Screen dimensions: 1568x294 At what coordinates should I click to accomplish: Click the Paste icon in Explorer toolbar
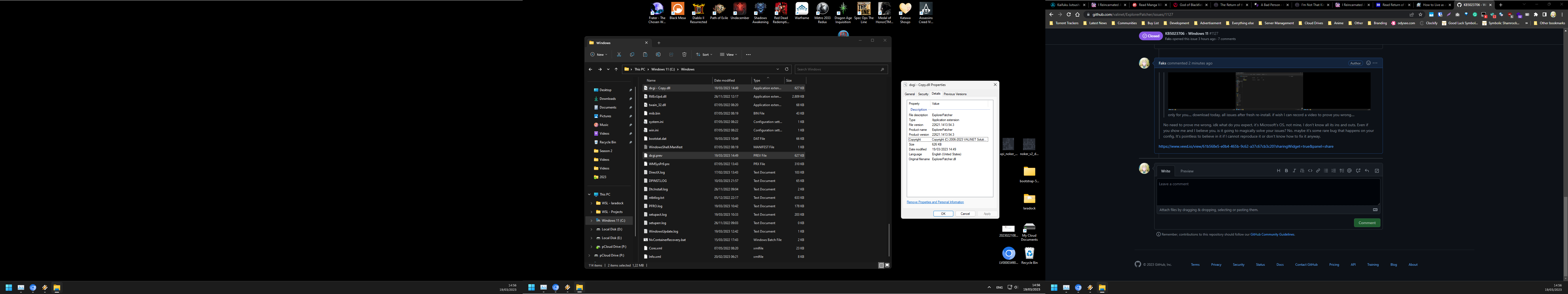645,55
